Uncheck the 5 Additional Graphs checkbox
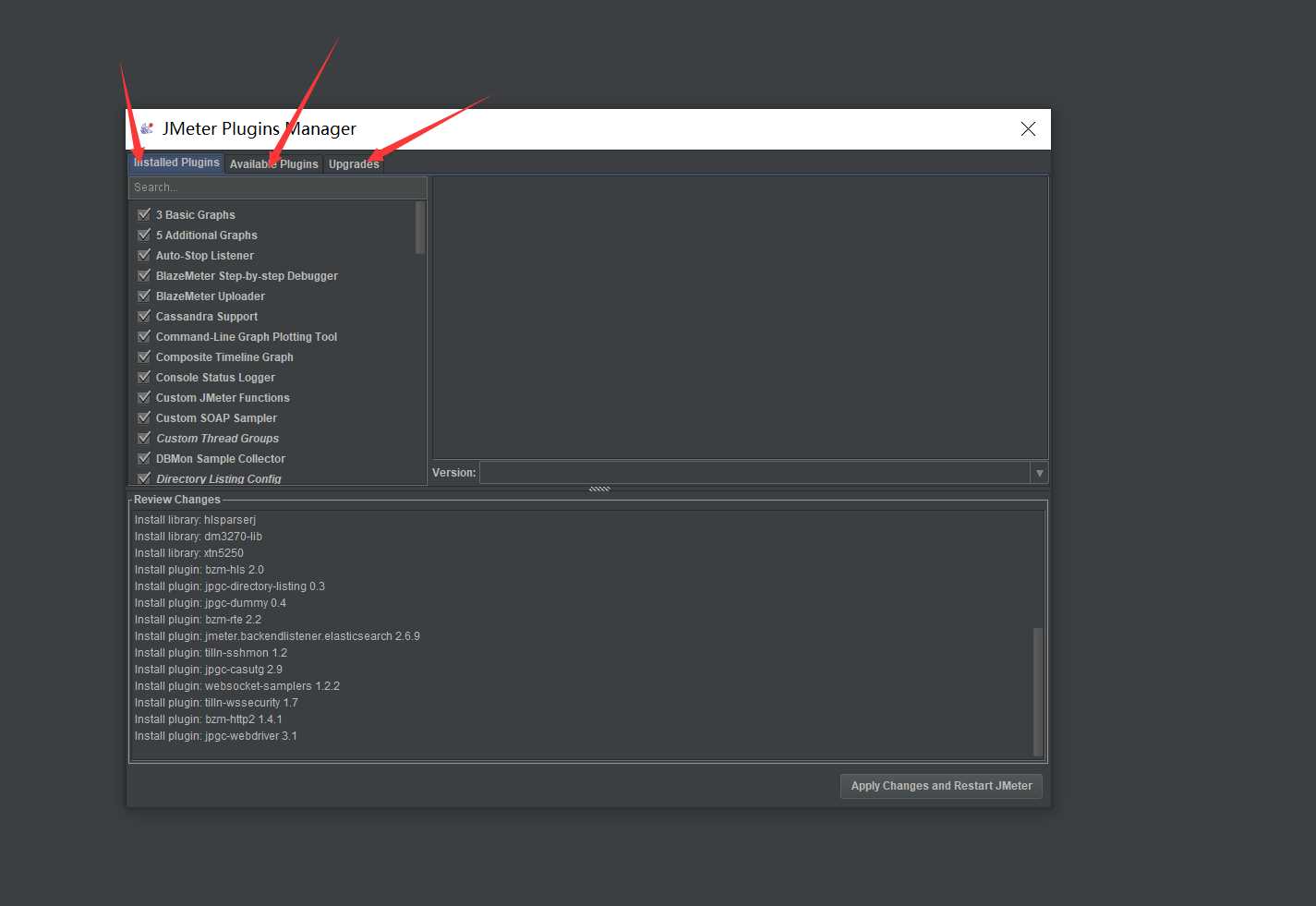 pos(144,235)
